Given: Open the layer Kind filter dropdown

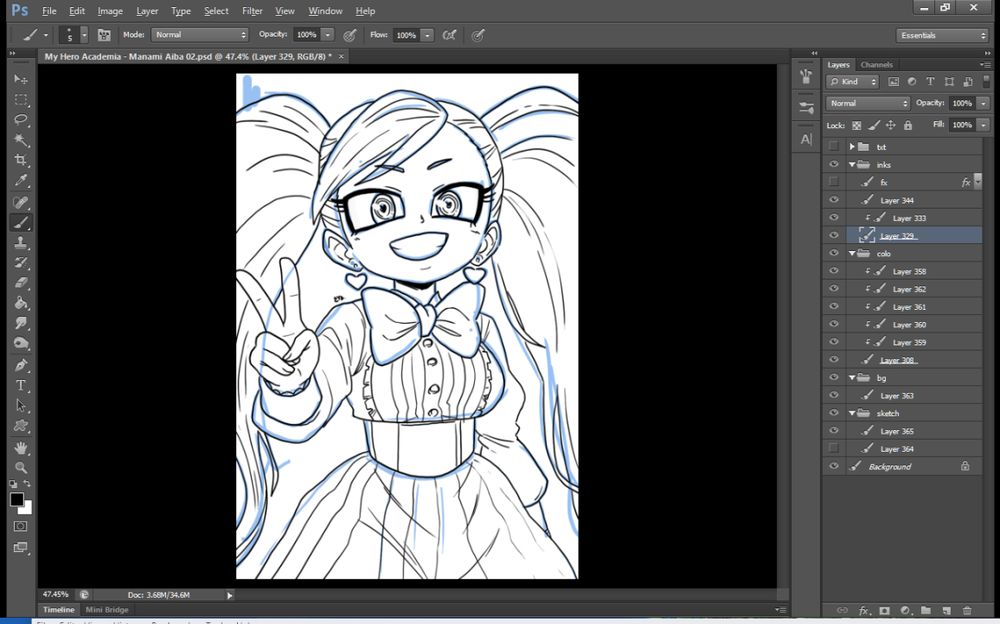Looking at the screenshot, I should (x=853, y=82).
